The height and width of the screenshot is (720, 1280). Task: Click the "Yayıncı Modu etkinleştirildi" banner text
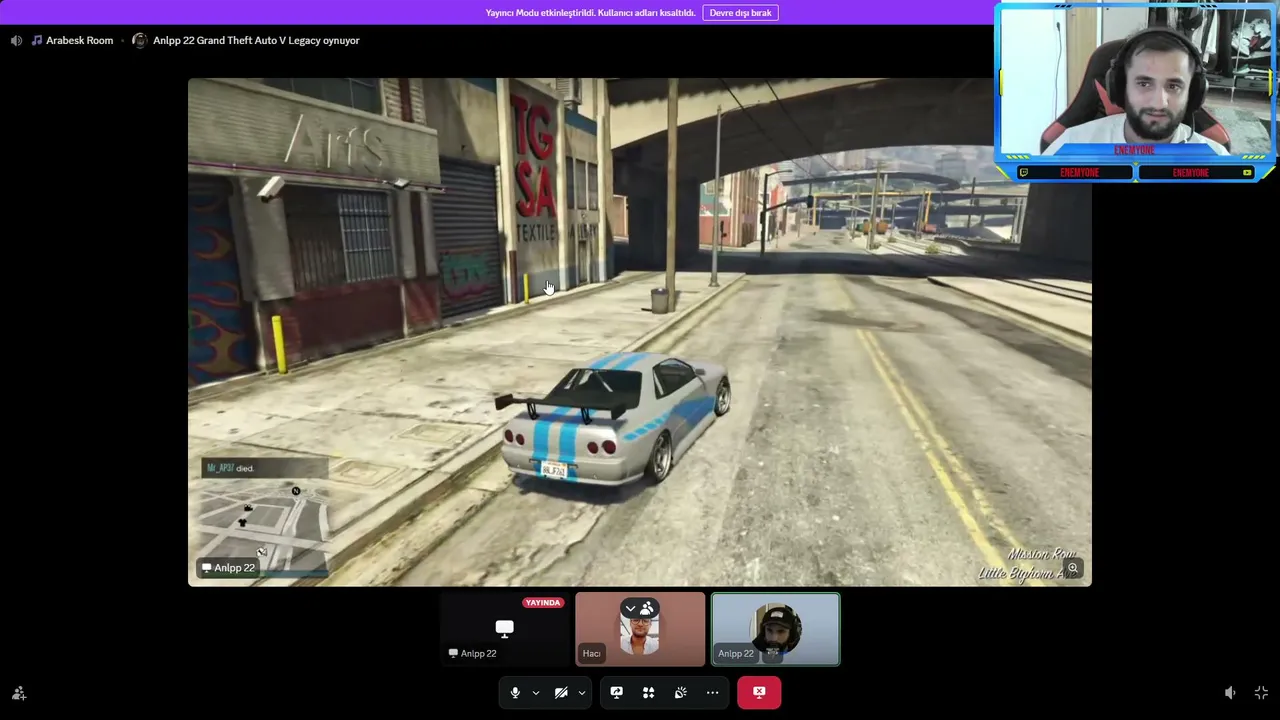pos(590,13)
